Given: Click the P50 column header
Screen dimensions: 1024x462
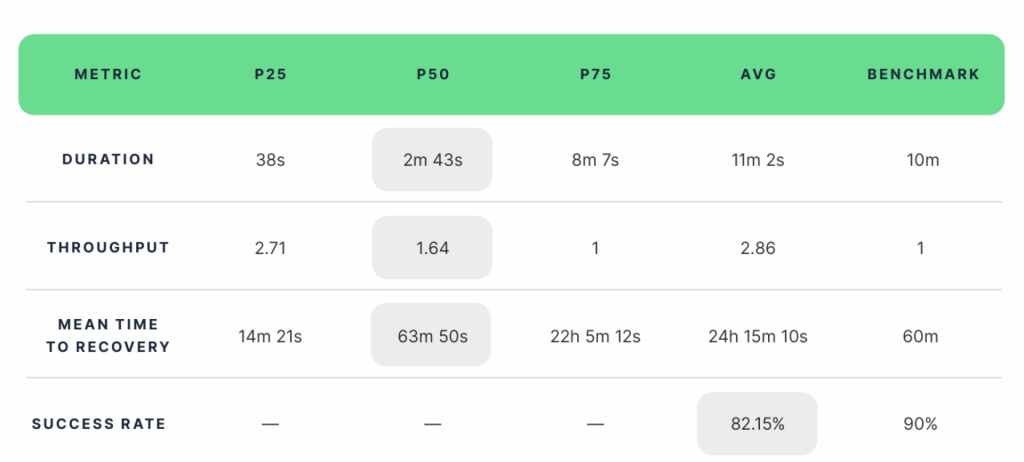Looking at the screenshot, I should [433, 74].
